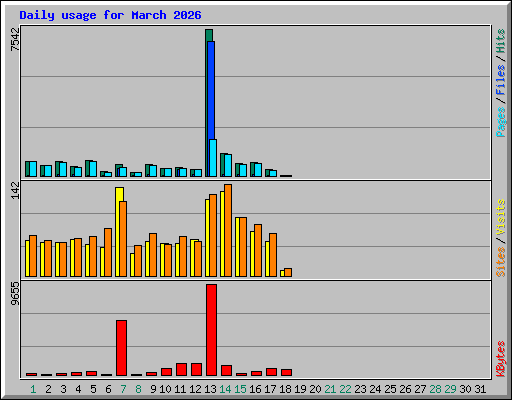Screen dimensions: 512x400
Task: Click the day 22 axis label
Action: click(345, 389)
